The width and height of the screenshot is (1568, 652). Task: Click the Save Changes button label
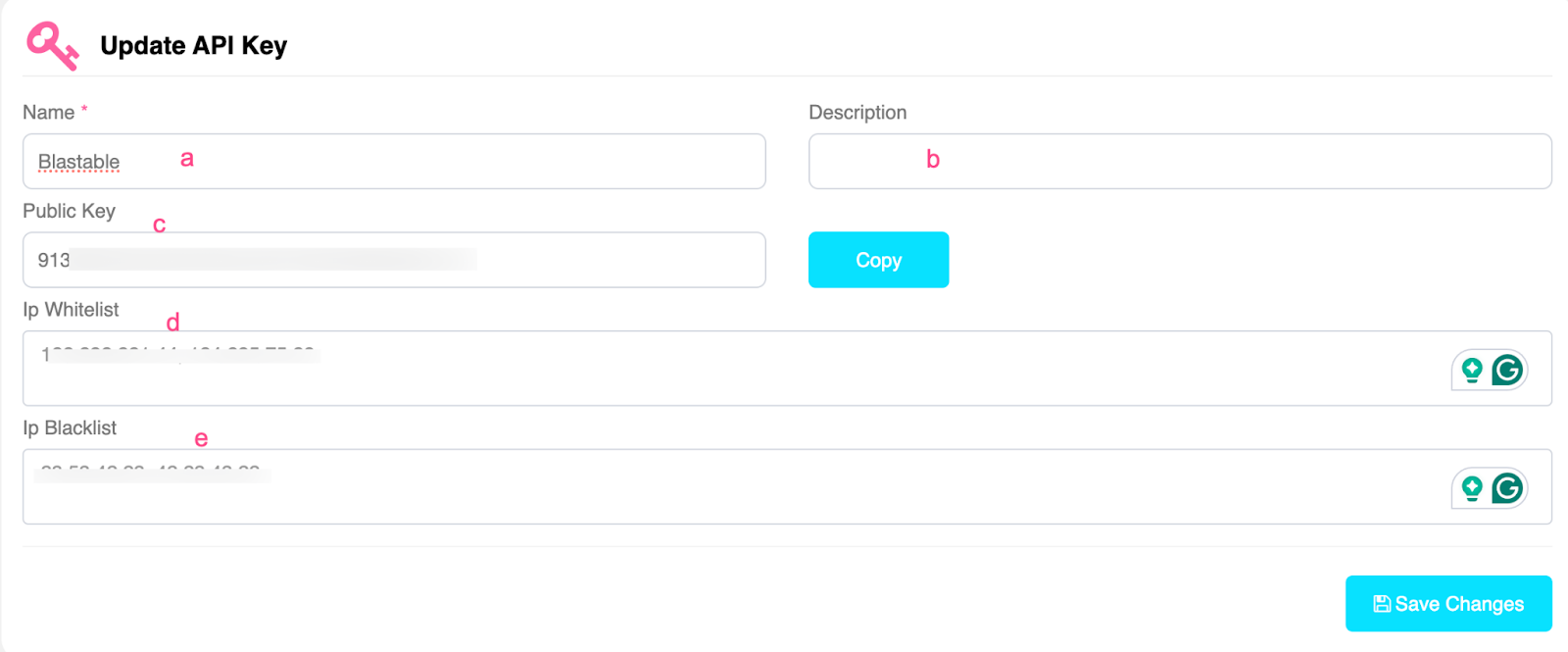point(1459,604)
